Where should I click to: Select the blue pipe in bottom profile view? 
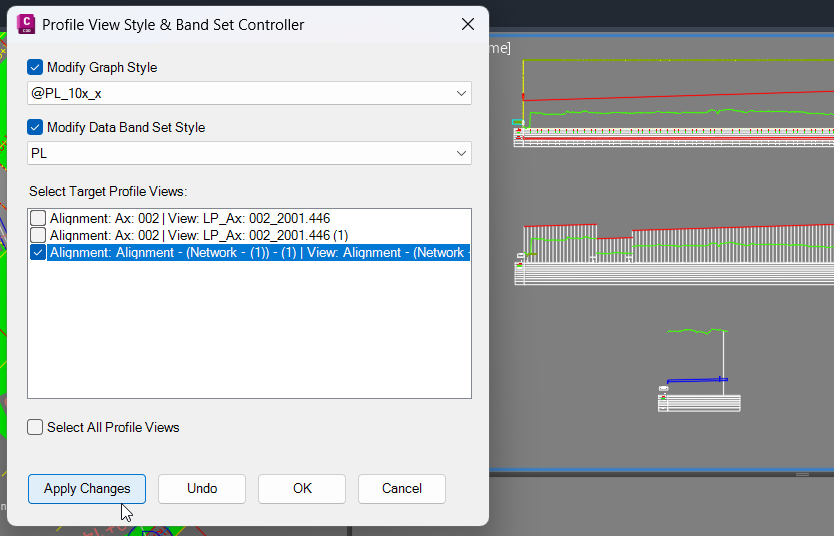pos(697,380)
